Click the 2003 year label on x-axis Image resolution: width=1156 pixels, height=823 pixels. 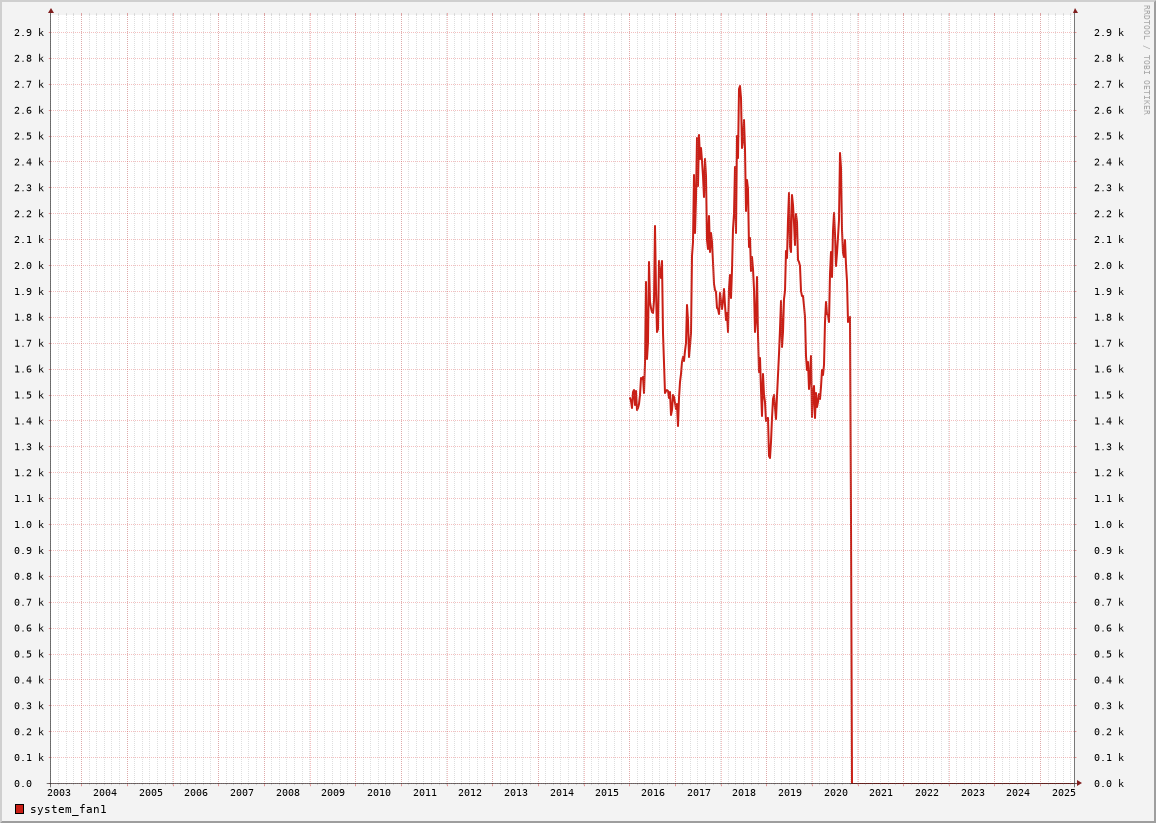[59, 793]
